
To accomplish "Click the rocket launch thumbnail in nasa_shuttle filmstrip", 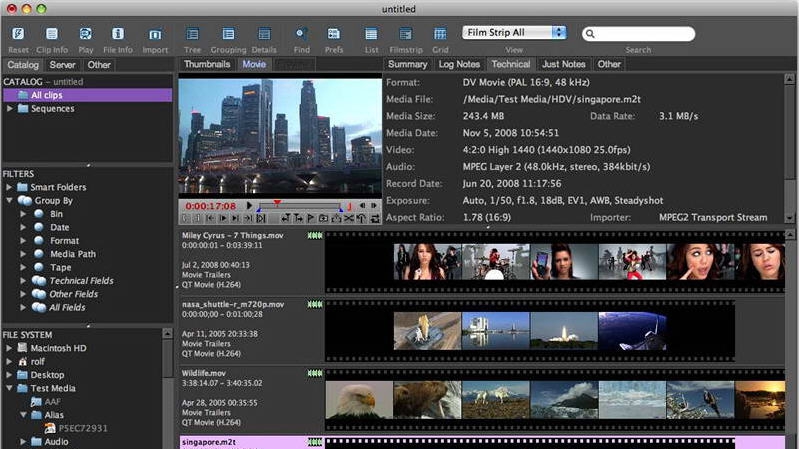I will pos(564,331).
